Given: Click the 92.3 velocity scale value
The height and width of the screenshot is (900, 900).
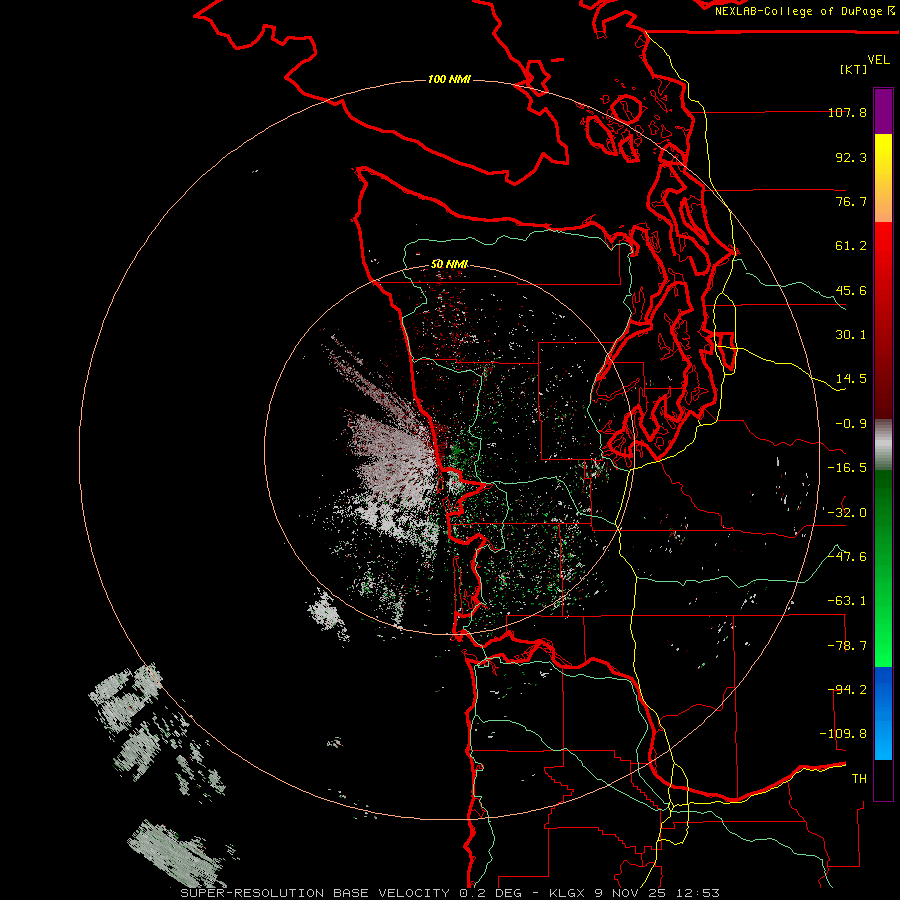Looking at the screenshot, I should [851, 157].
